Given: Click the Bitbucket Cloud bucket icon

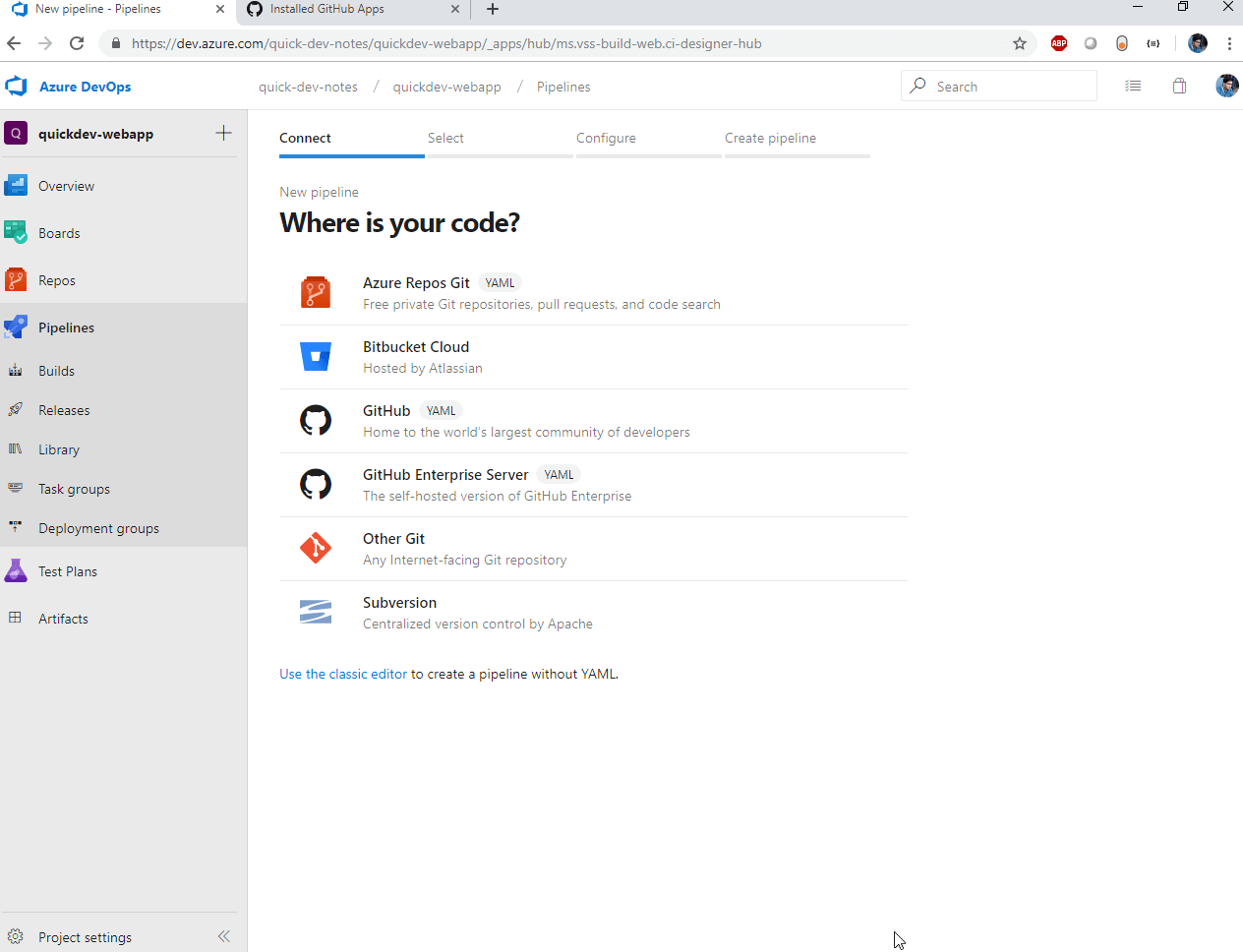Looking at the screenshot, I should (x=316, y=357).
